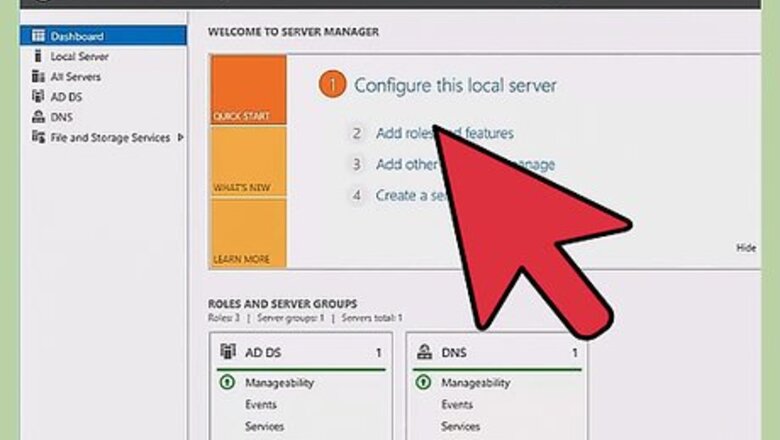780x440 pixels.
Task: Open Events in AD DS tile
Action: [261, 404]
